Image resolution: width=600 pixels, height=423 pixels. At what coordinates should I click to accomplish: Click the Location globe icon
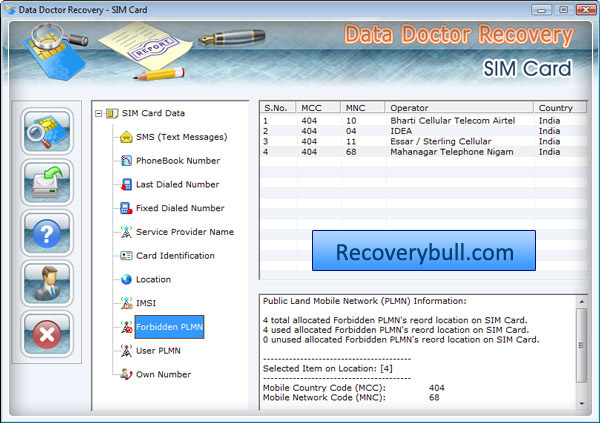click(x=126, y=279)
